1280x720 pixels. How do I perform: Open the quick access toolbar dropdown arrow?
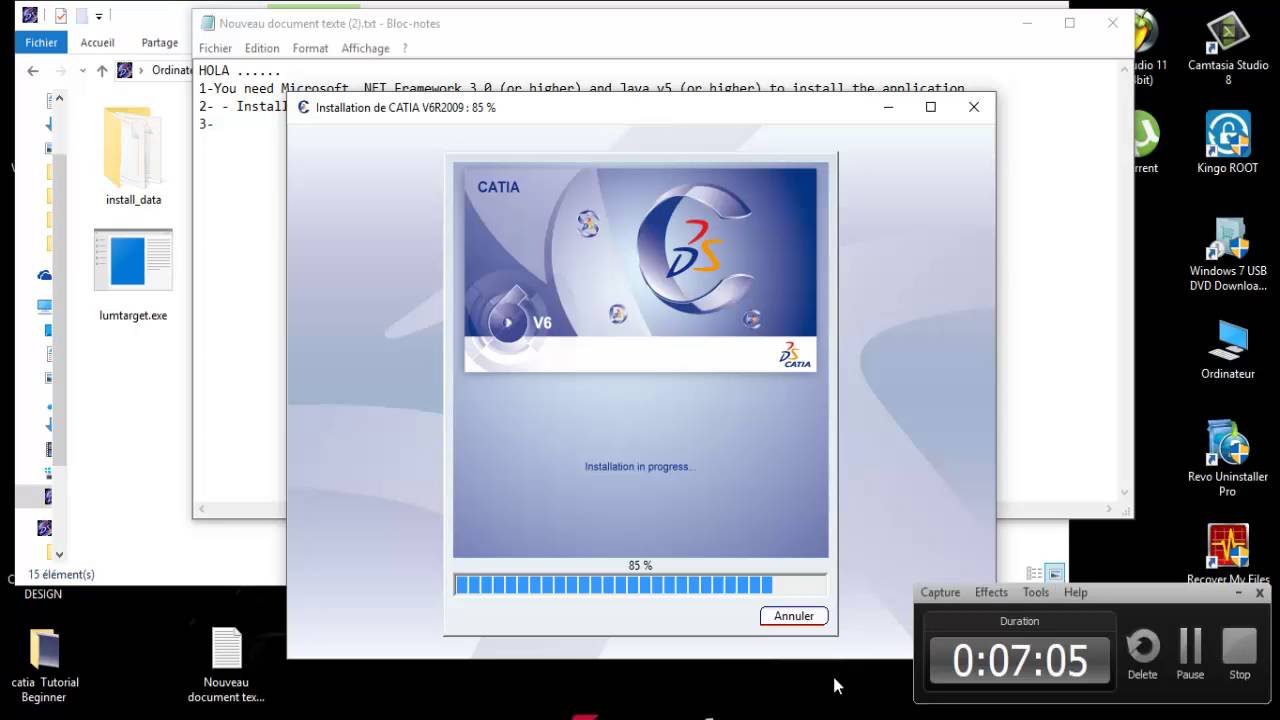(x=99, y=16)
